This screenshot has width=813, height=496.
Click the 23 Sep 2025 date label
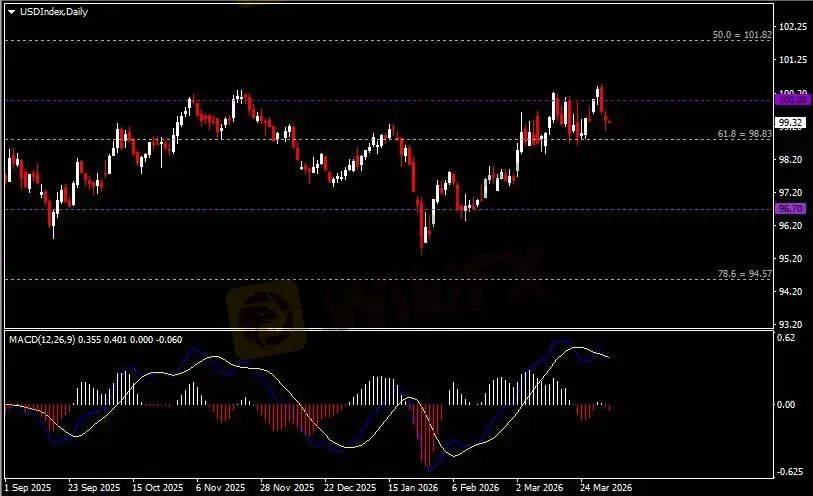(x=94, y=488)
